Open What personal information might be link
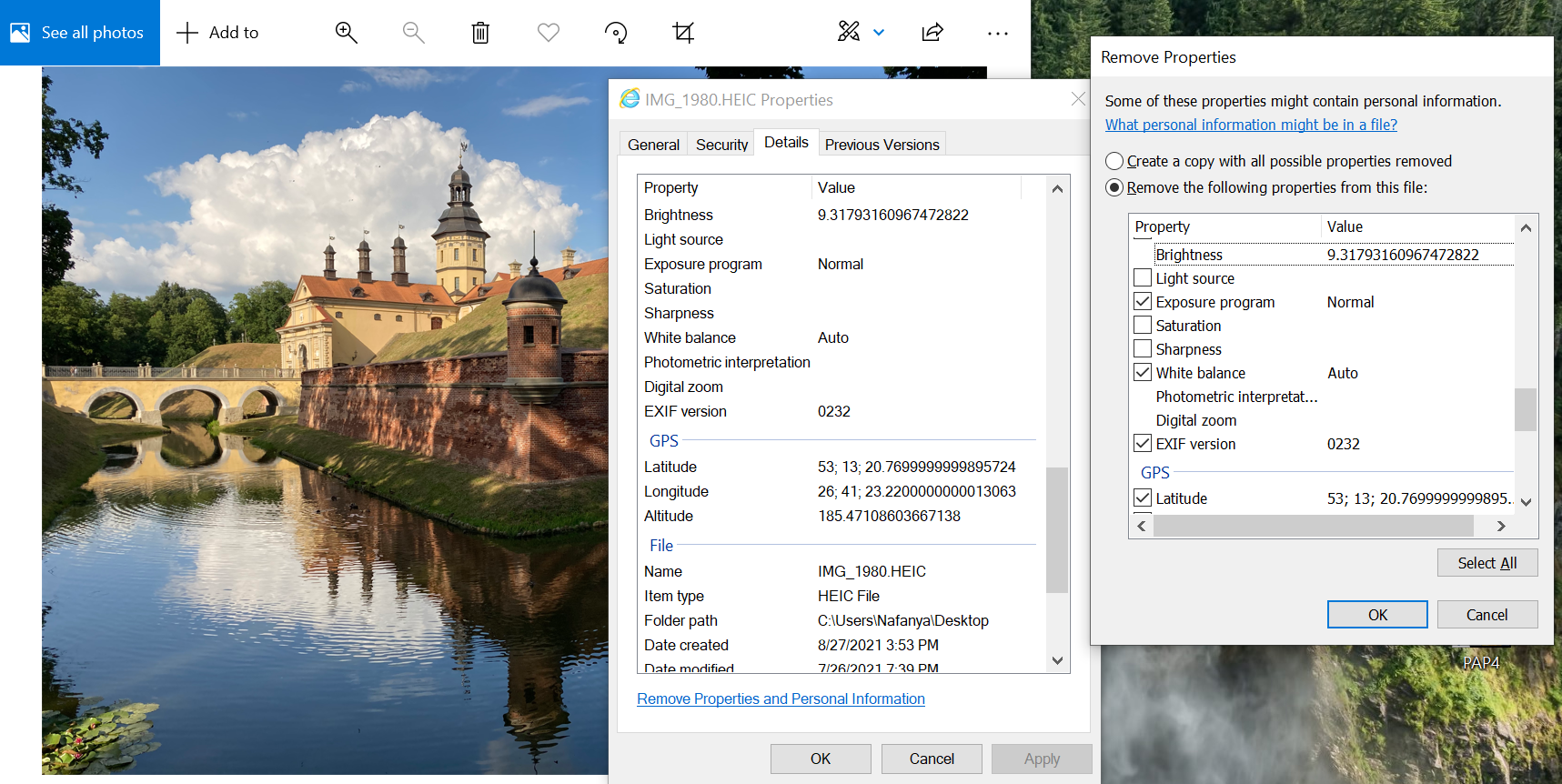Image resolution: width=1562 pixels, height=784 pixels. pos(1251,125)
